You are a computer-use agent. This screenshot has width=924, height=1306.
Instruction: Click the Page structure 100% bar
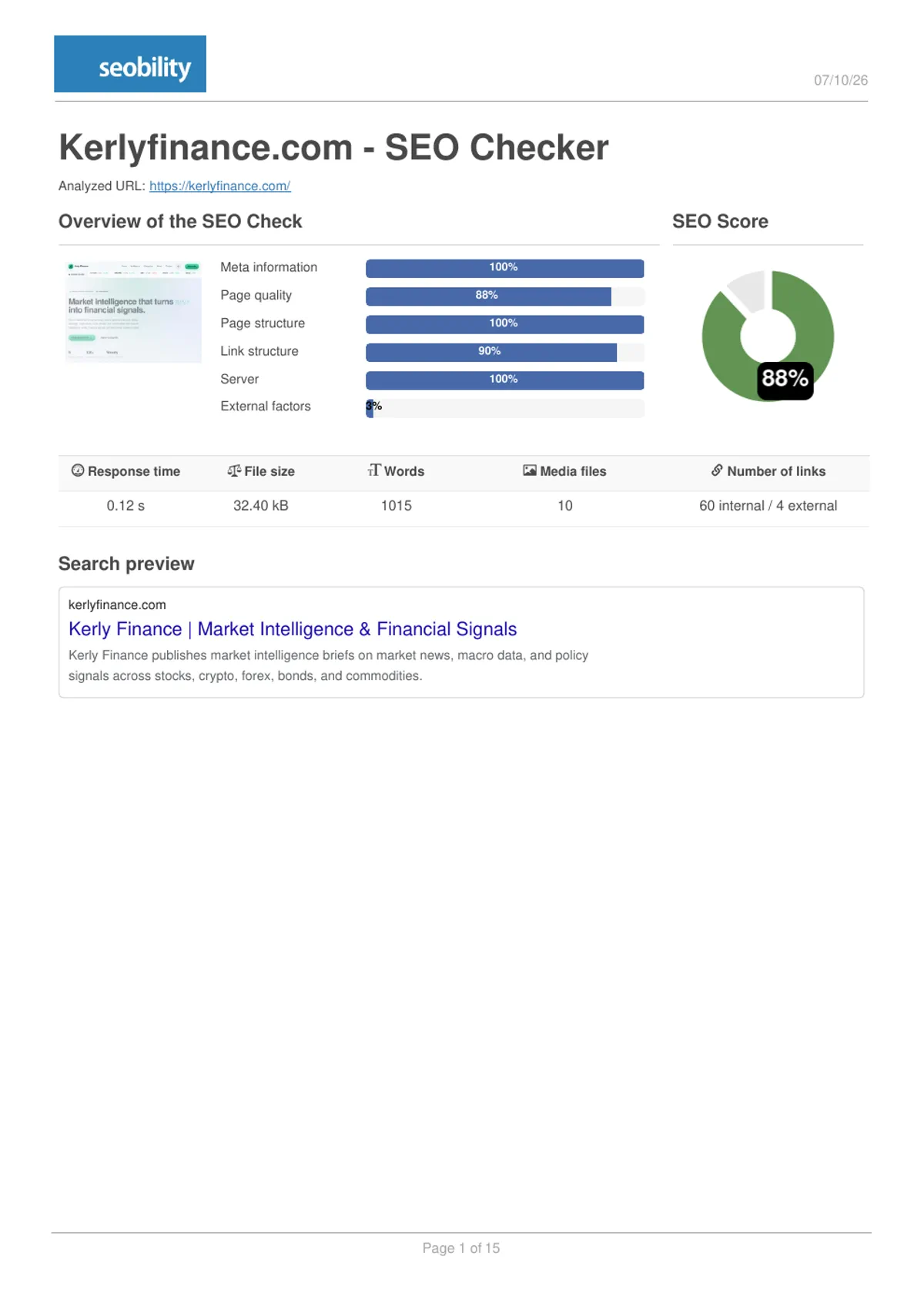pyautogui.click(x=504, y=324)
